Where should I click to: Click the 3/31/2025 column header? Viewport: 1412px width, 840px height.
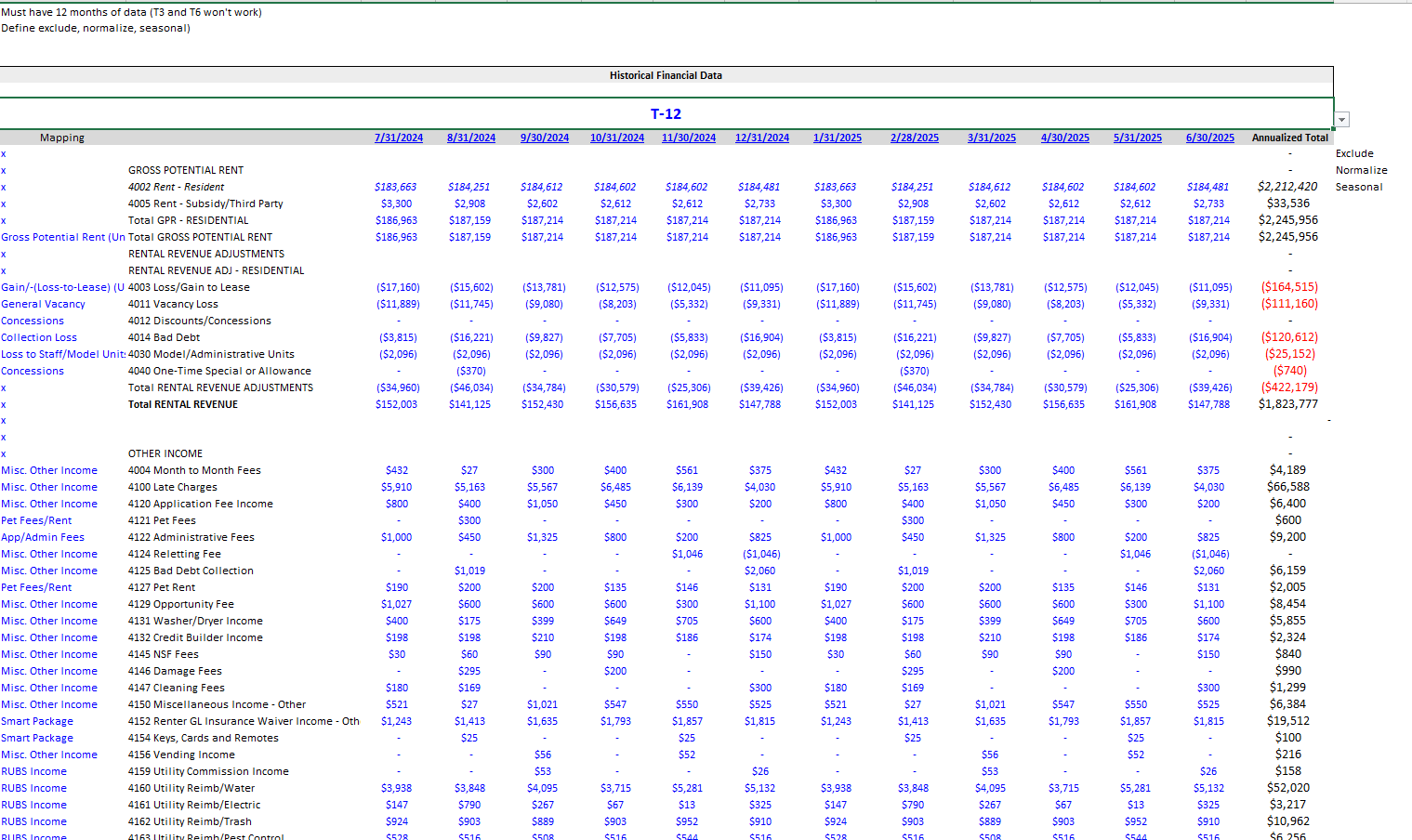click(992, 138)
